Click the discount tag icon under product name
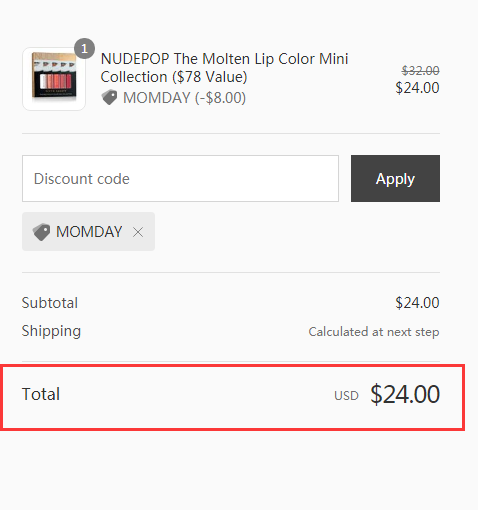Viewport: 478px width, 510px height. [x=109, y=97]
